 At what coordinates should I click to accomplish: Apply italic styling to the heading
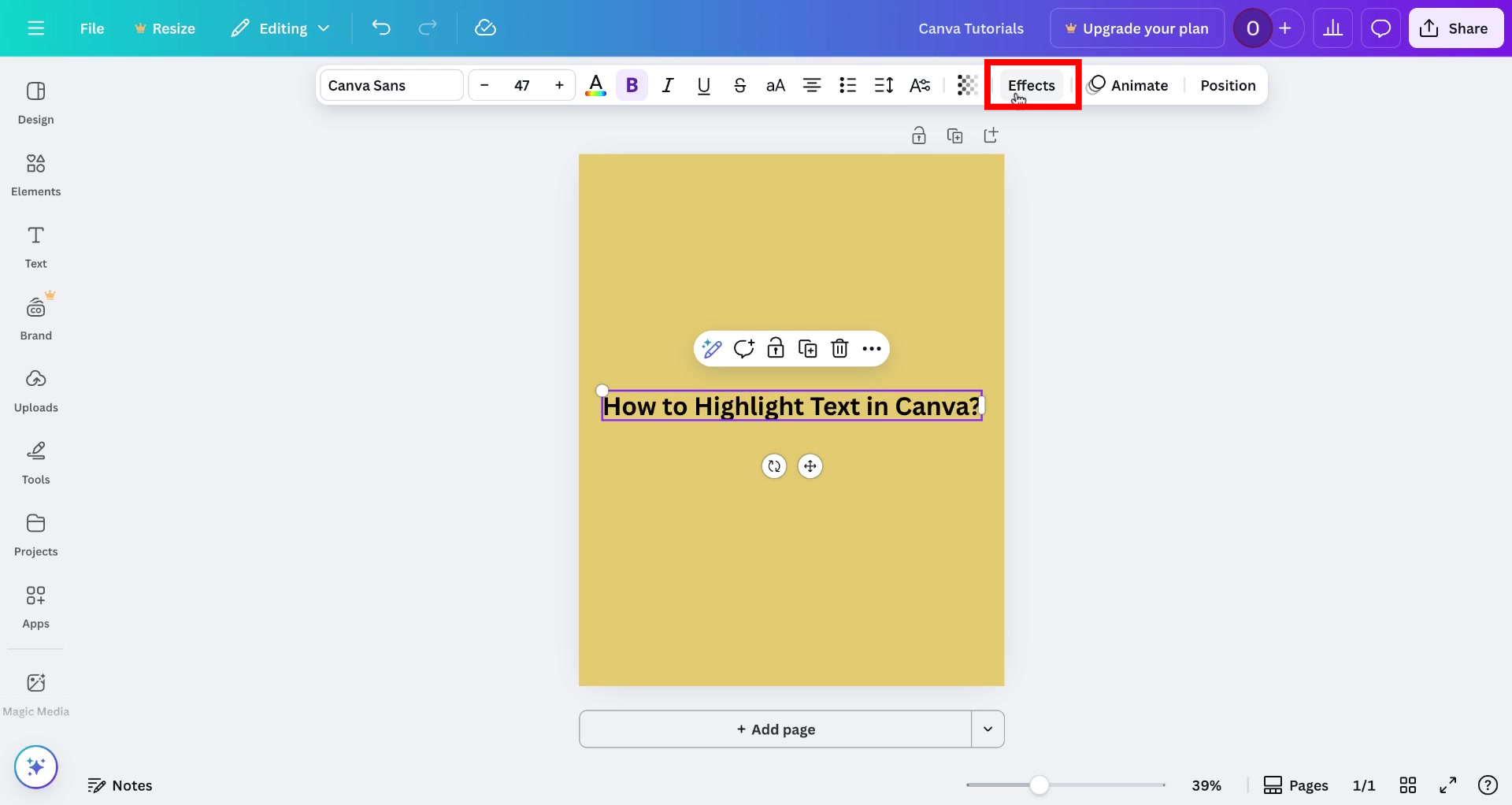(x=667, y=85)
